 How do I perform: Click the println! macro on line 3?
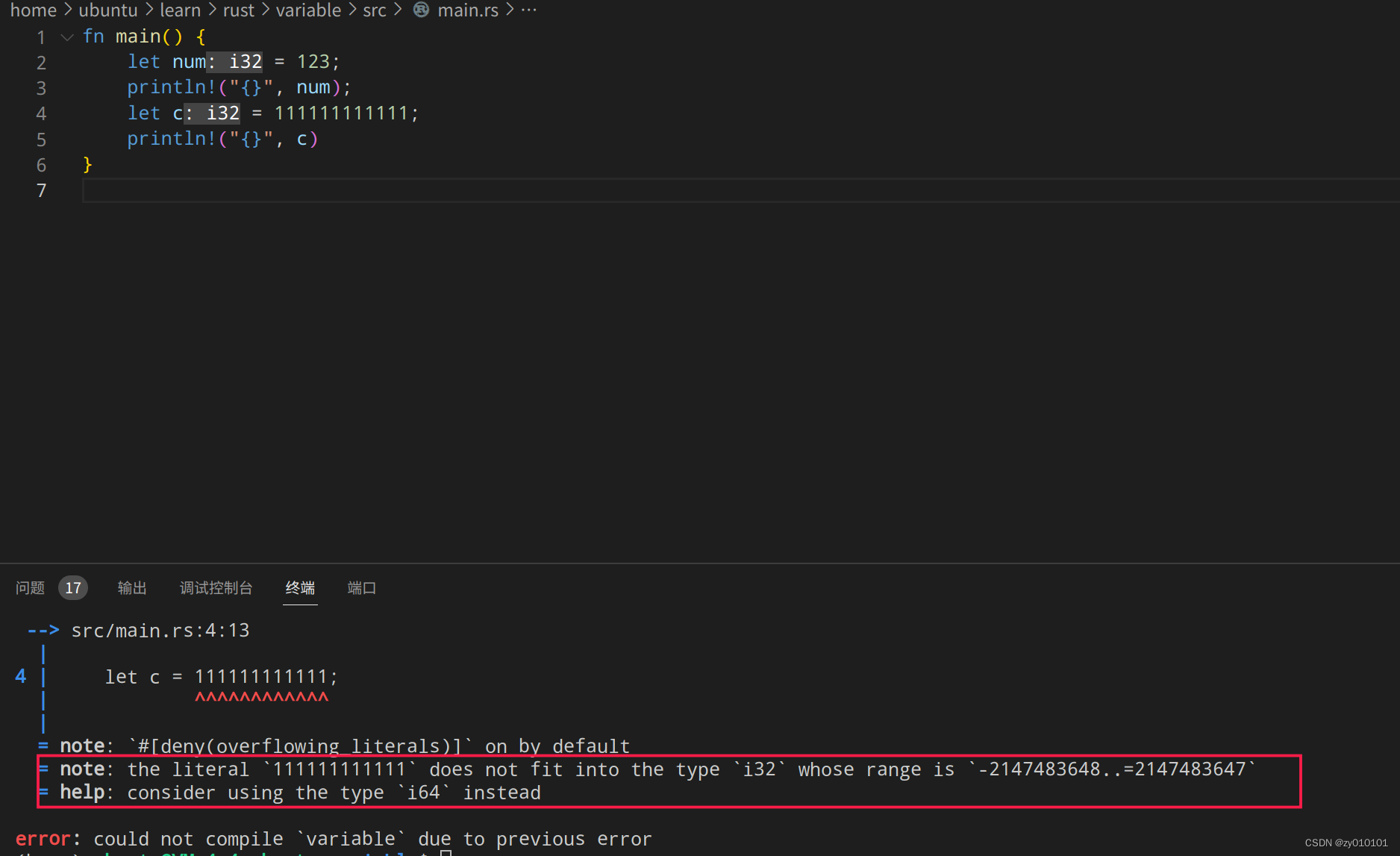click(x=172, y=87)
